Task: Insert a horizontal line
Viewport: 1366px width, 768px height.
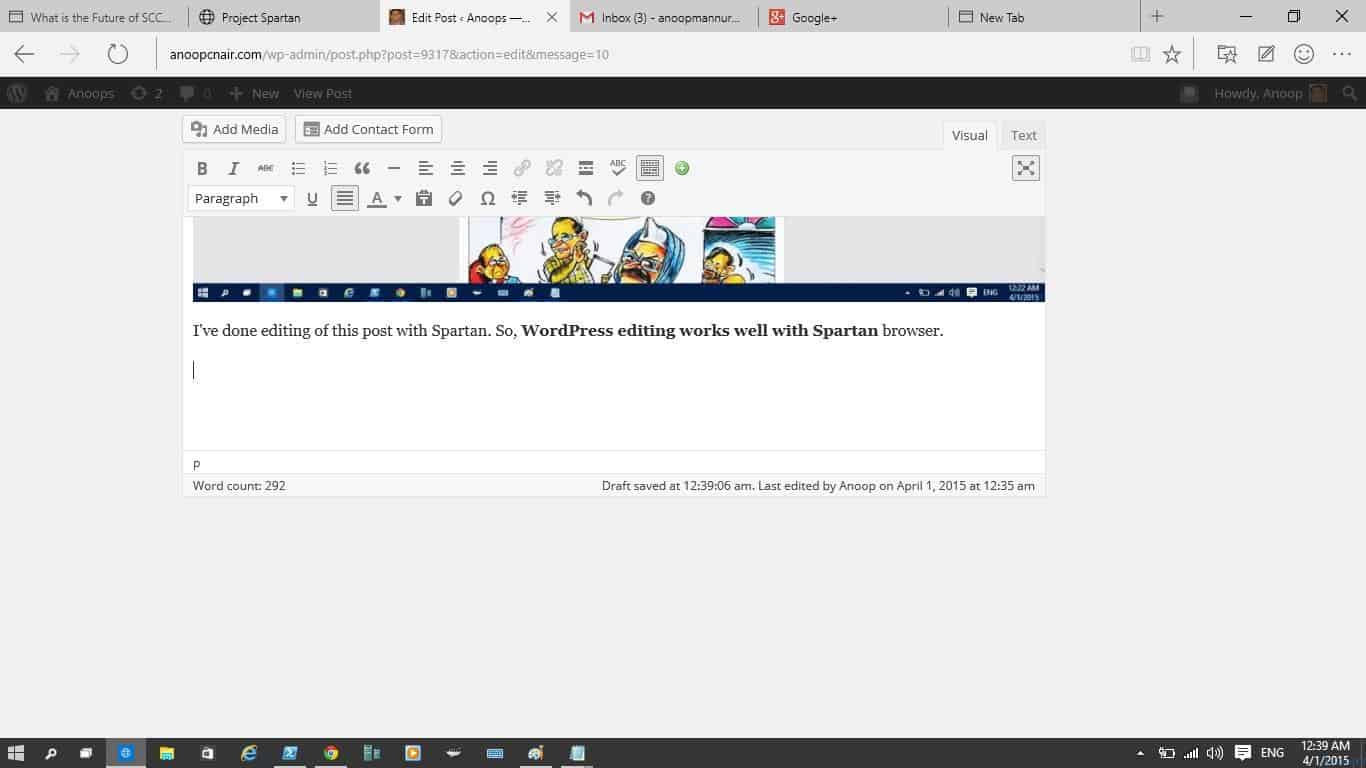Action: (x=394, y=168)
